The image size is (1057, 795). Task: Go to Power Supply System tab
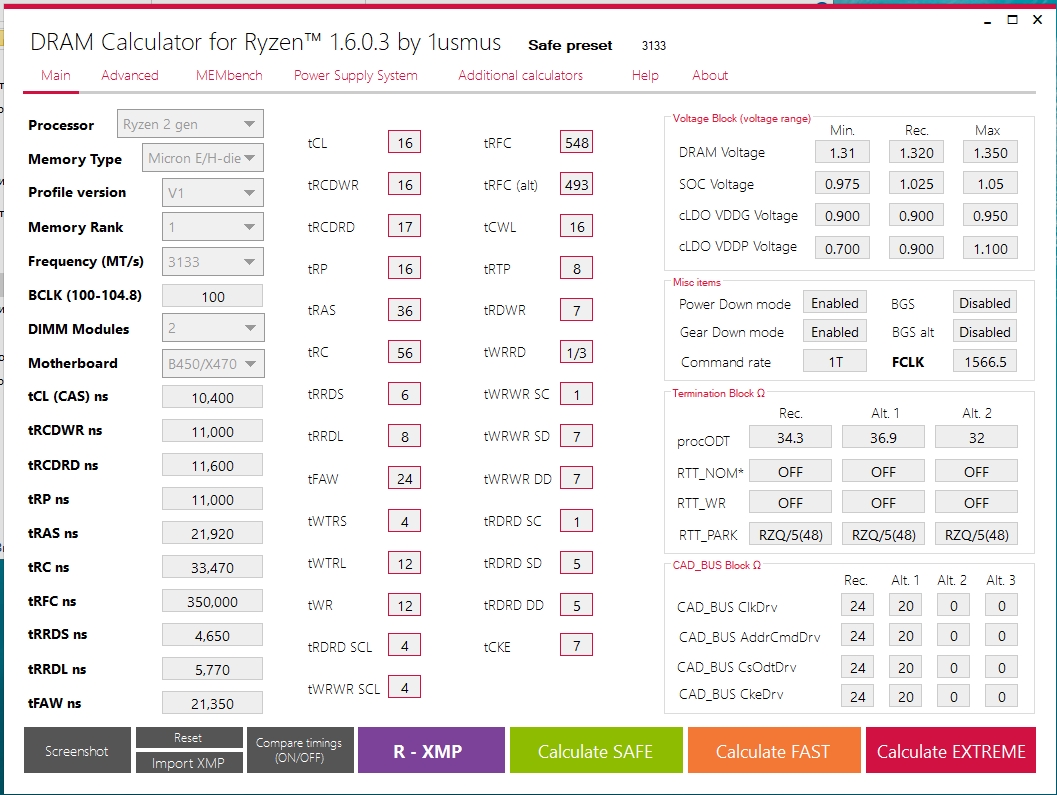(355, 76)
